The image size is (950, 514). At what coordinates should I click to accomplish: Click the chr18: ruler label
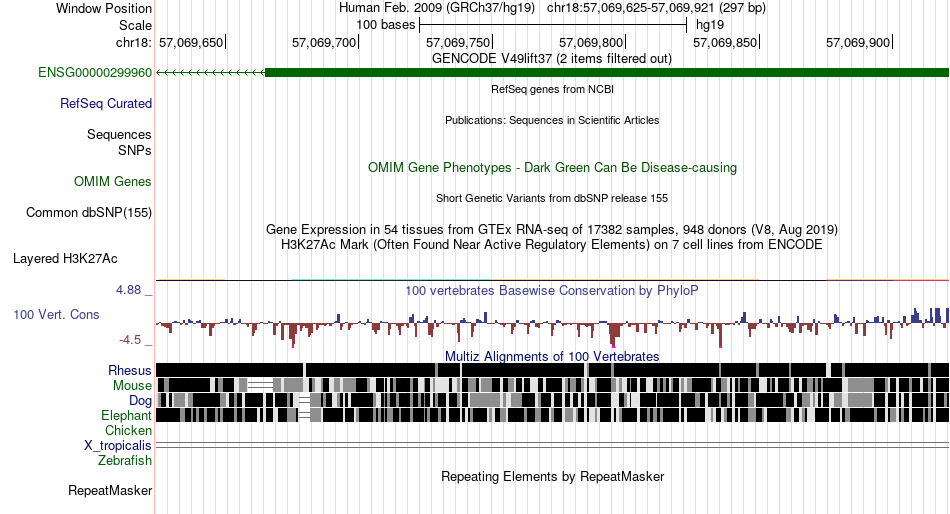pyautogui.click(x=133, y=42)
